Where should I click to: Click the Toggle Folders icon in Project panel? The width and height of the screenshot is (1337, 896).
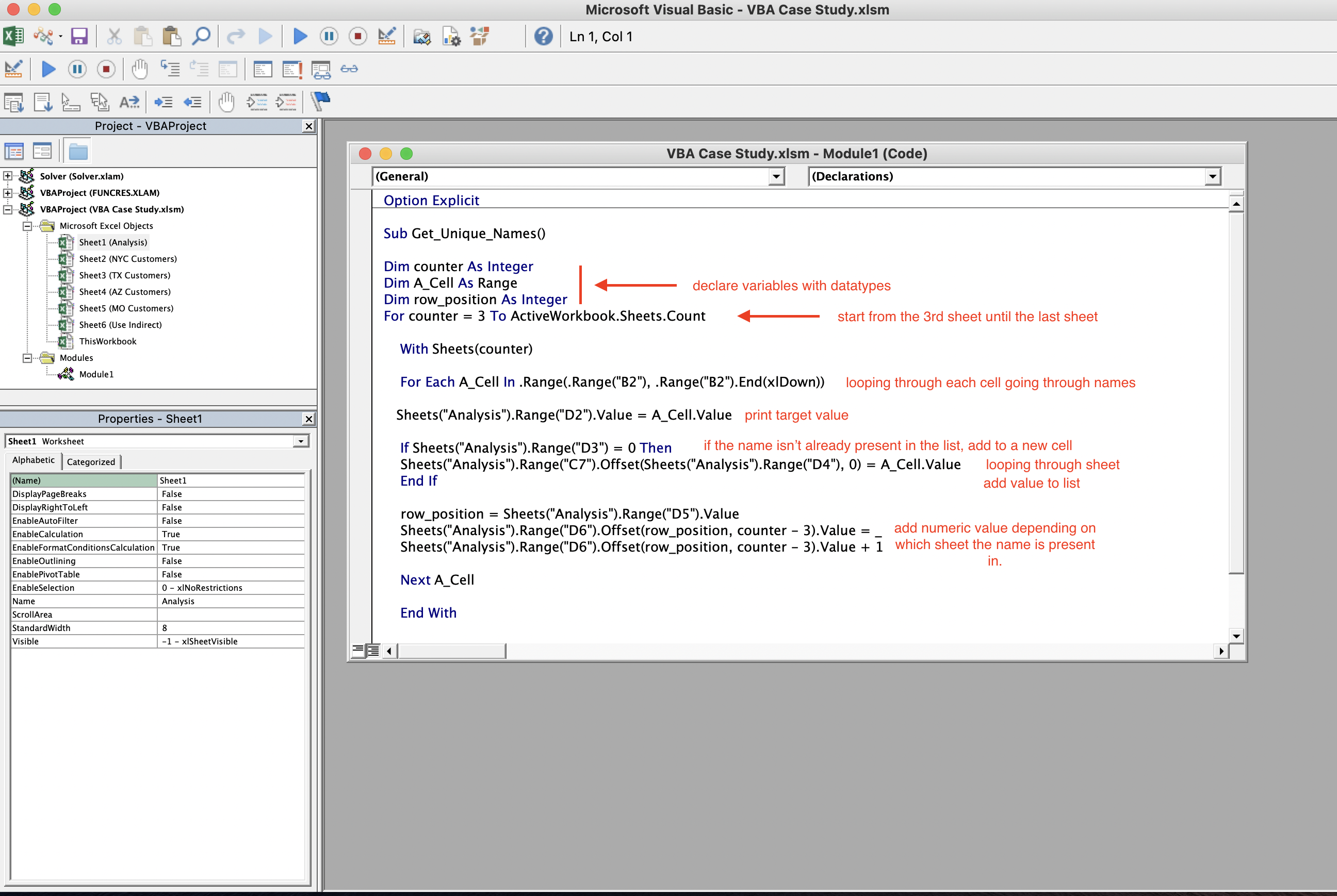(78, 152)
